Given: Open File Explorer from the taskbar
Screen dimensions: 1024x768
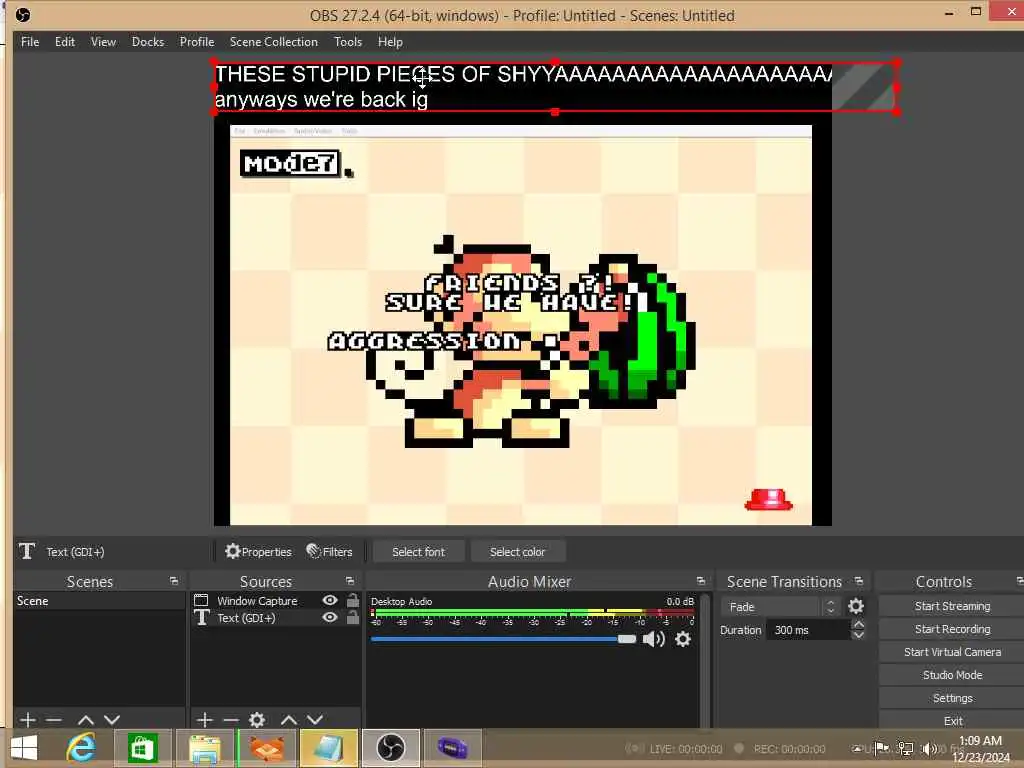Looking at the screenshot, I should coord(204,748).
